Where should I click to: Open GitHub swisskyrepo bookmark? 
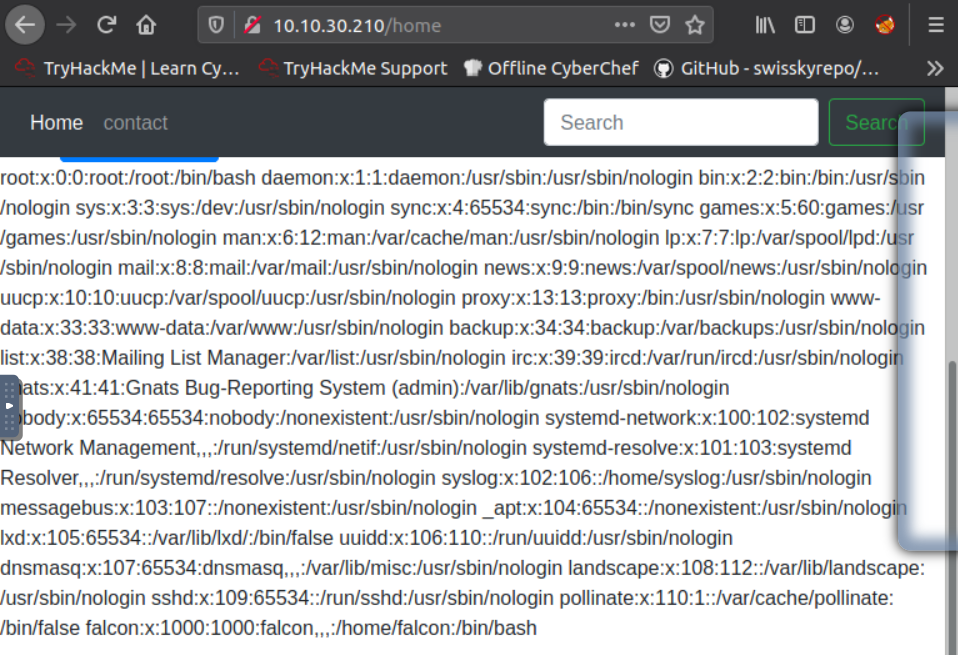click(x=767, y=68)
